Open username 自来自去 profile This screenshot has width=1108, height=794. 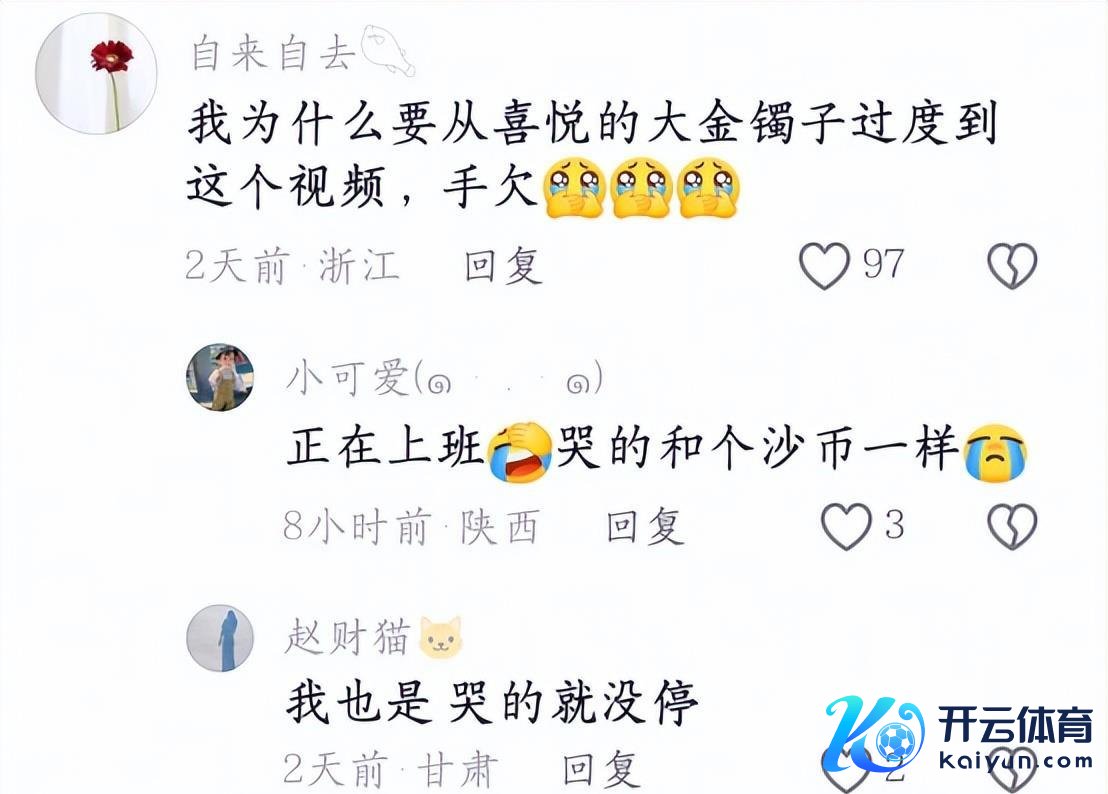pos(273,54)
